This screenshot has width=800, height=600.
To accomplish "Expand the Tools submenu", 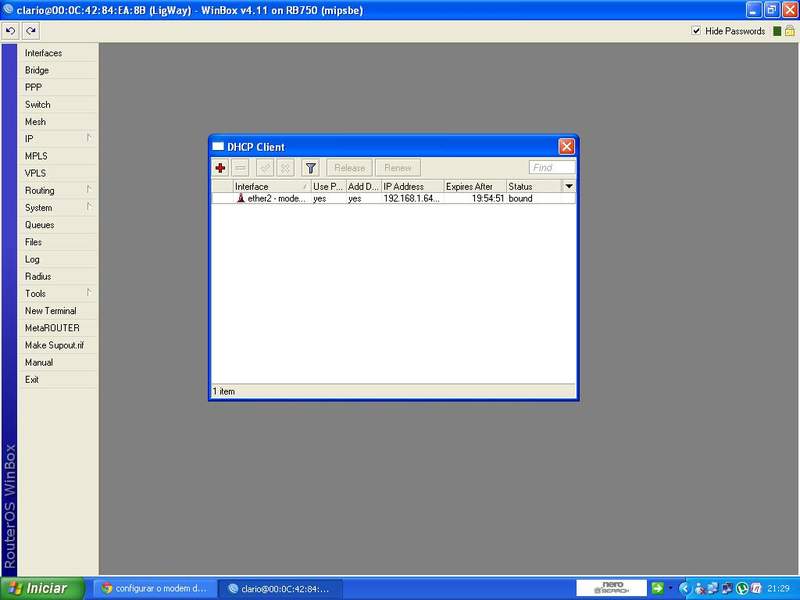I will [57, 293].
